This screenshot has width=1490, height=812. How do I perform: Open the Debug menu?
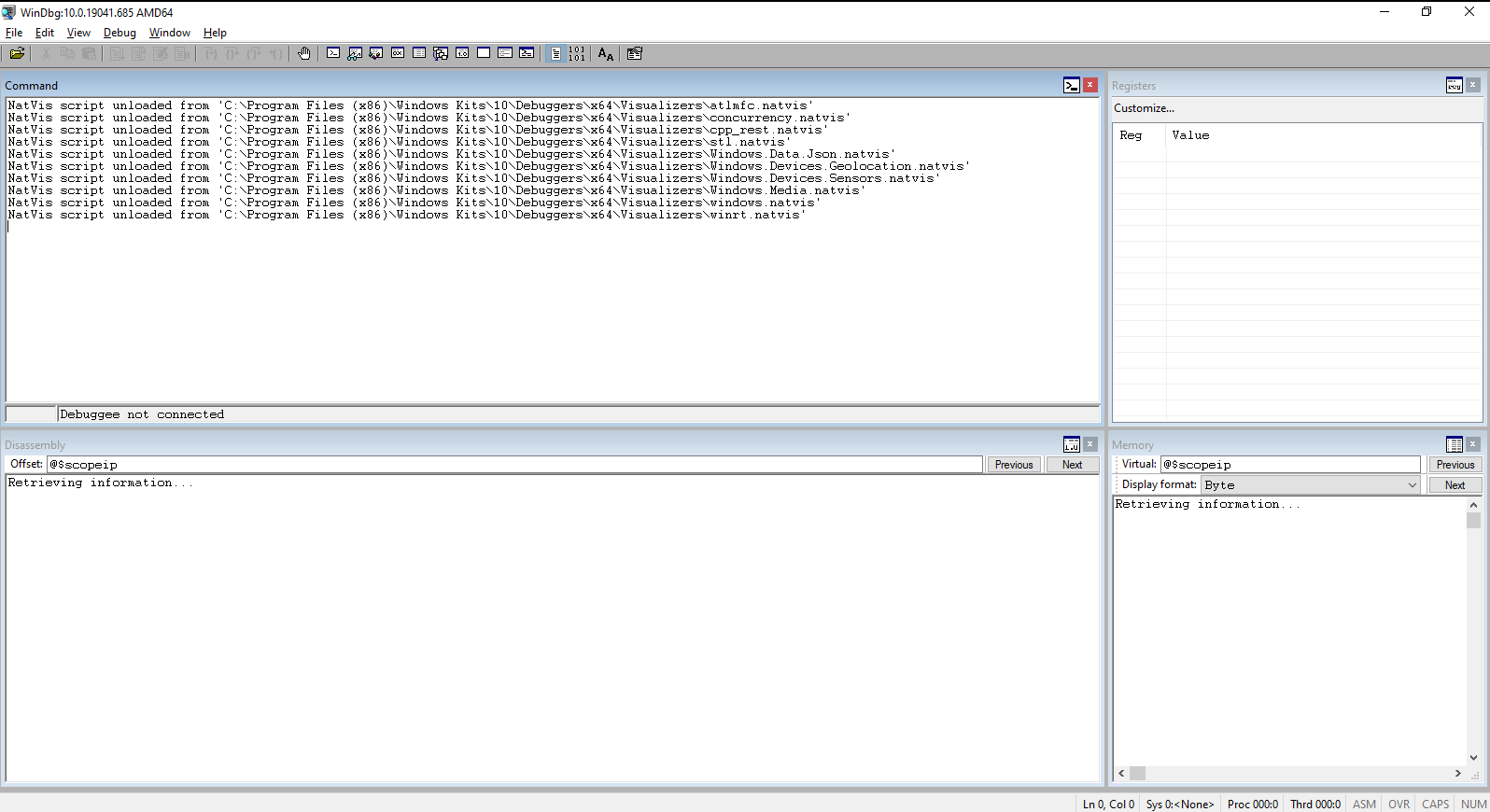(x=119, y=33)
